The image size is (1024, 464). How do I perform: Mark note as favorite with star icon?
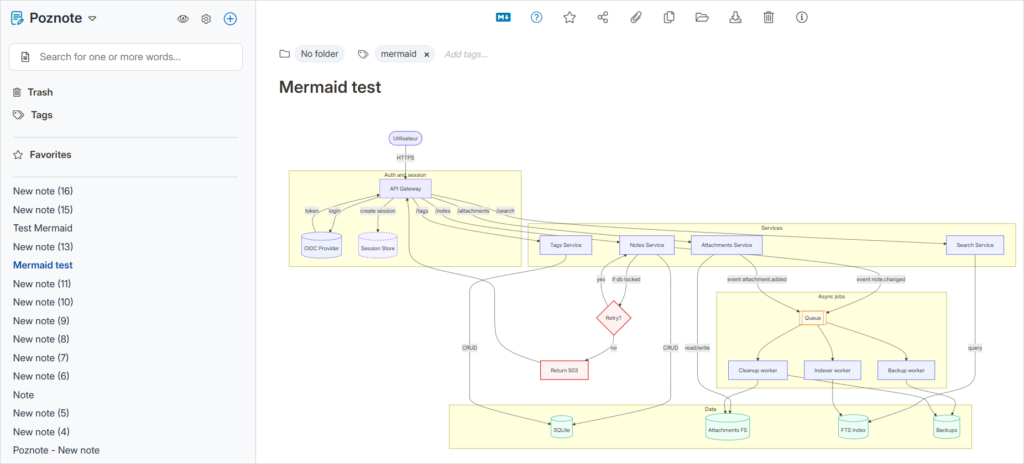tap(569, 17)
